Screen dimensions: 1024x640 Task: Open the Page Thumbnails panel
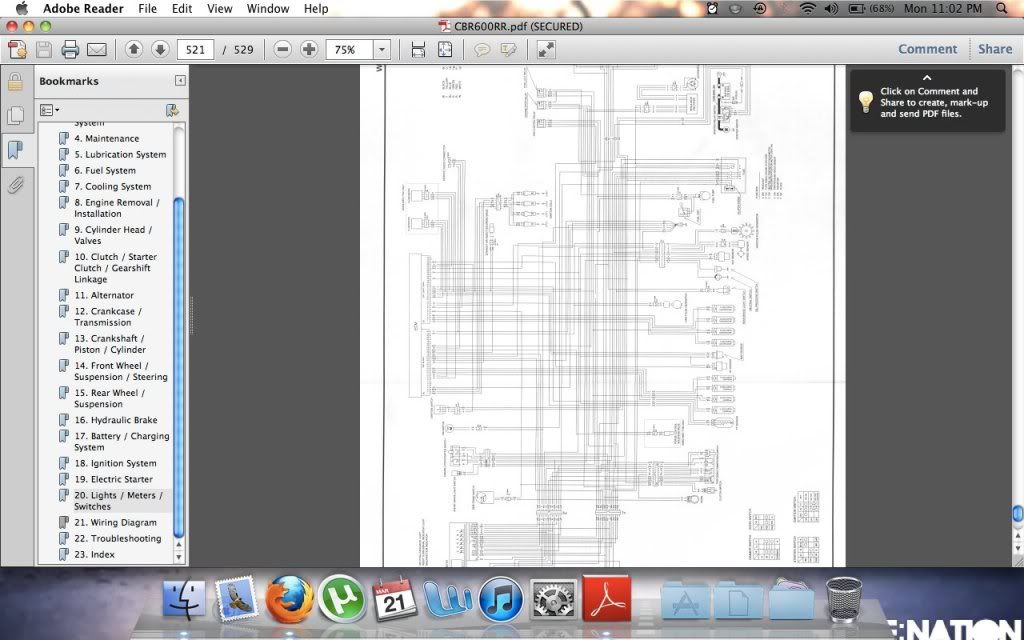coord(15,116)
